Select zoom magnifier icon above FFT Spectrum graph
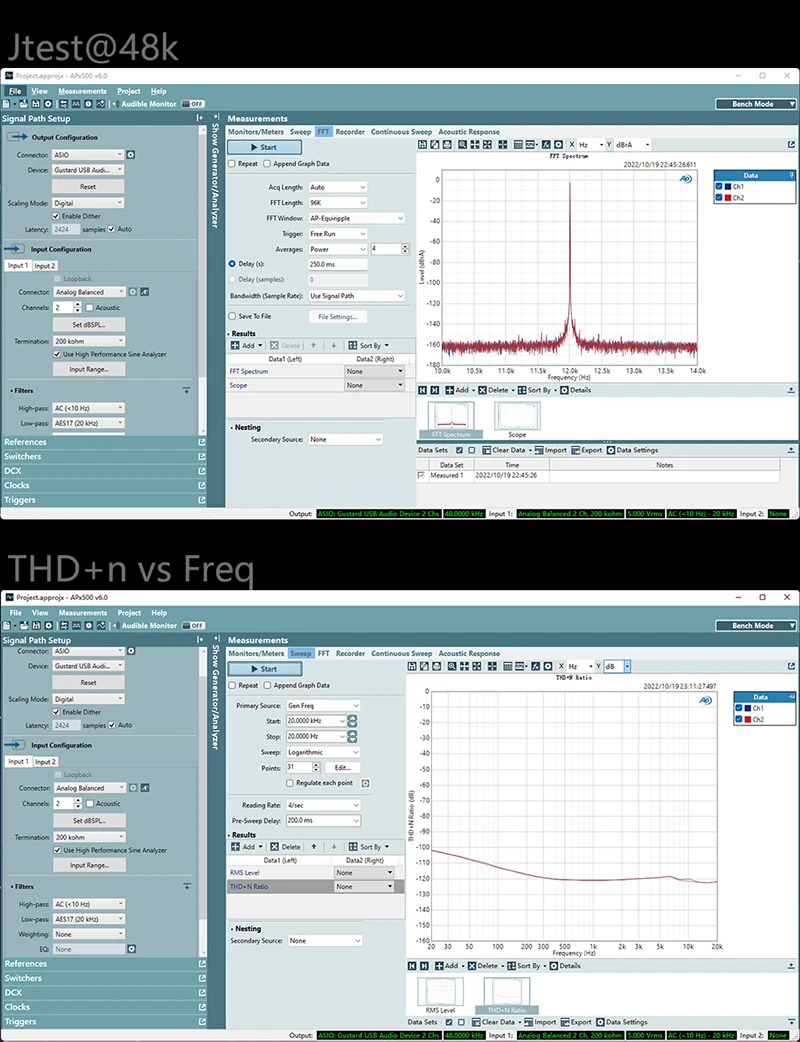Viewport: 800px width, 1042px height. (x=462, y=145)
